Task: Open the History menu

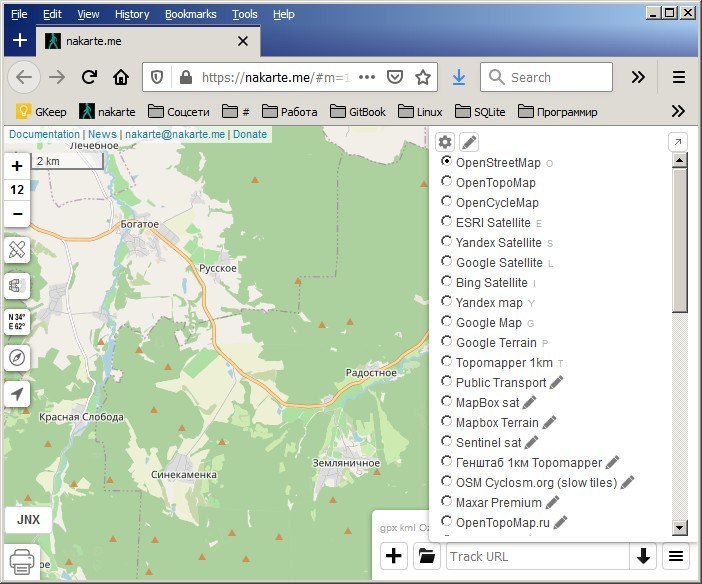Action: pyautogui.click(x=132, y=14)
